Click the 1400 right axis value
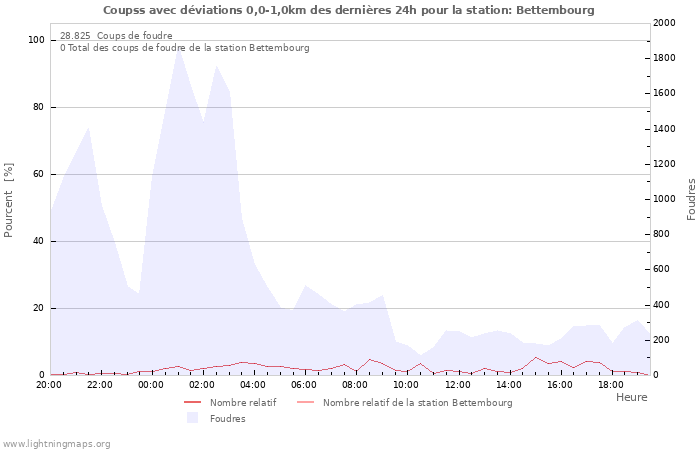The image size is (700, 450). (x=664, y=129)
